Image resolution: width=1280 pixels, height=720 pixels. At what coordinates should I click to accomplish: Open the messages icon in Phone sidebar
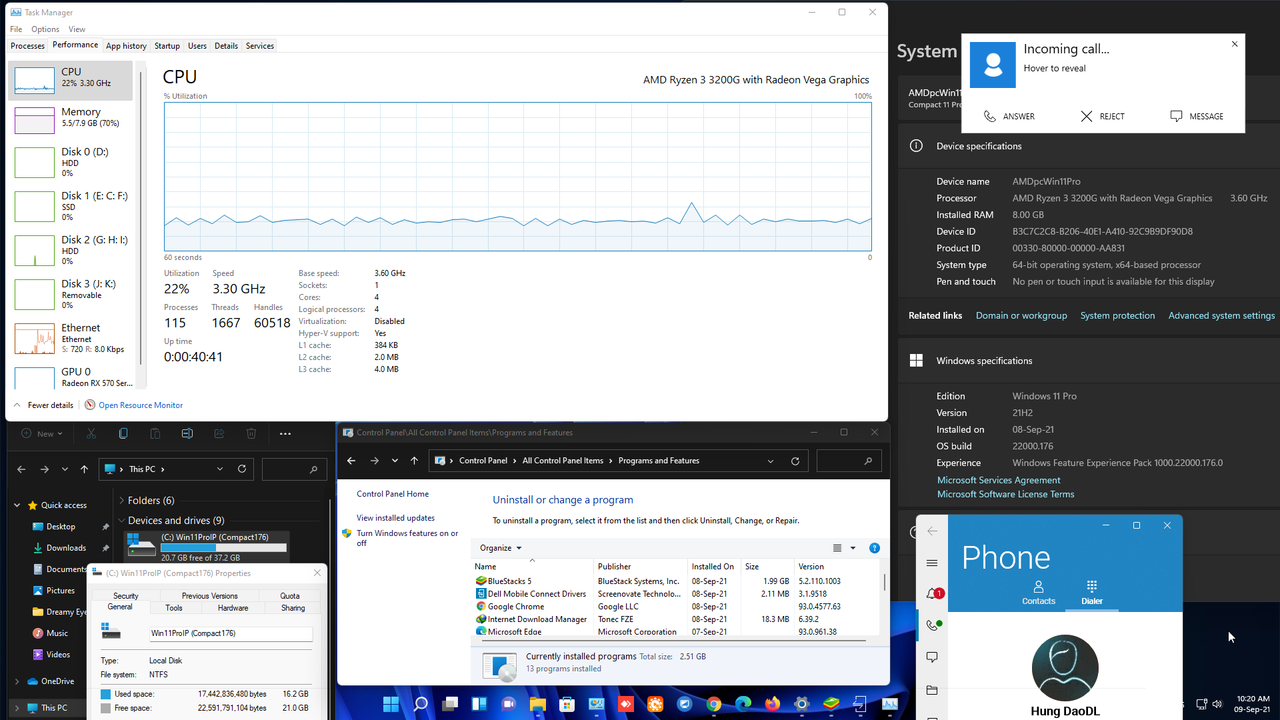[x=932, y=657]
